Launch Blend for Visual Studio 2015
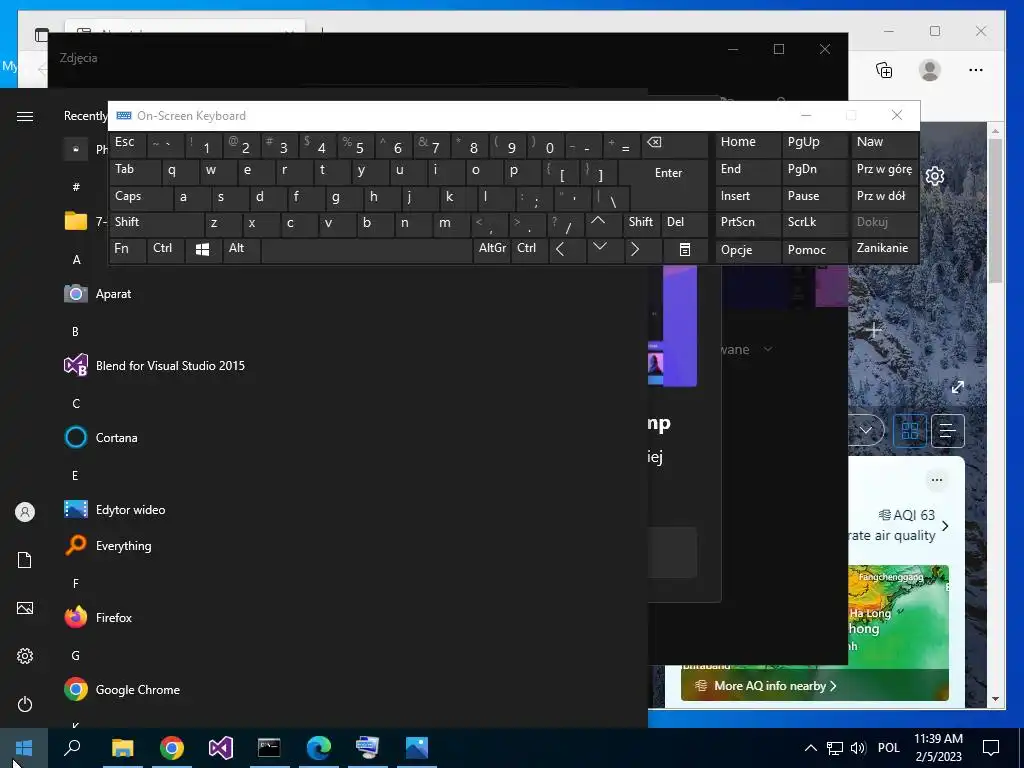The height and width of the screenshot is (768, 1024). point(155,366)
